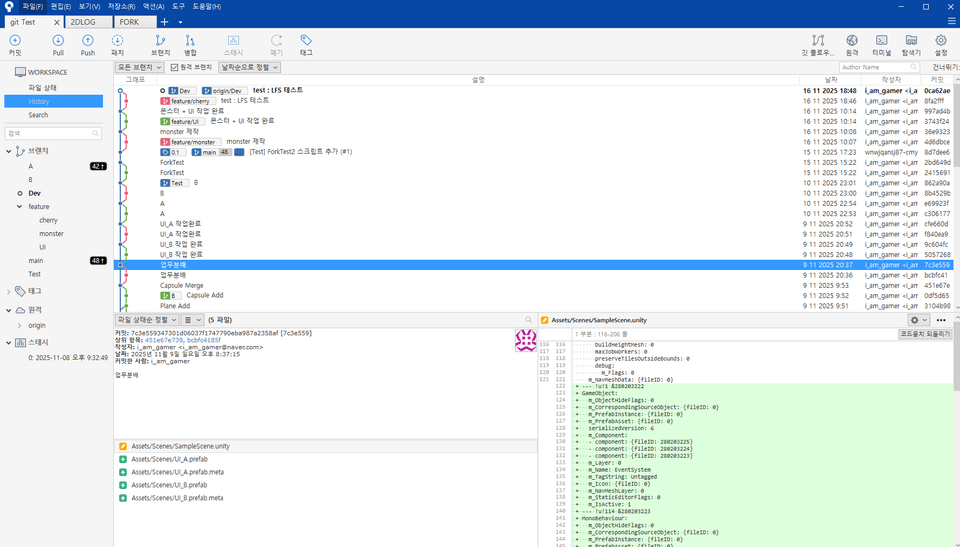Click the feature/monster branch label in the graph

(189, 142)
